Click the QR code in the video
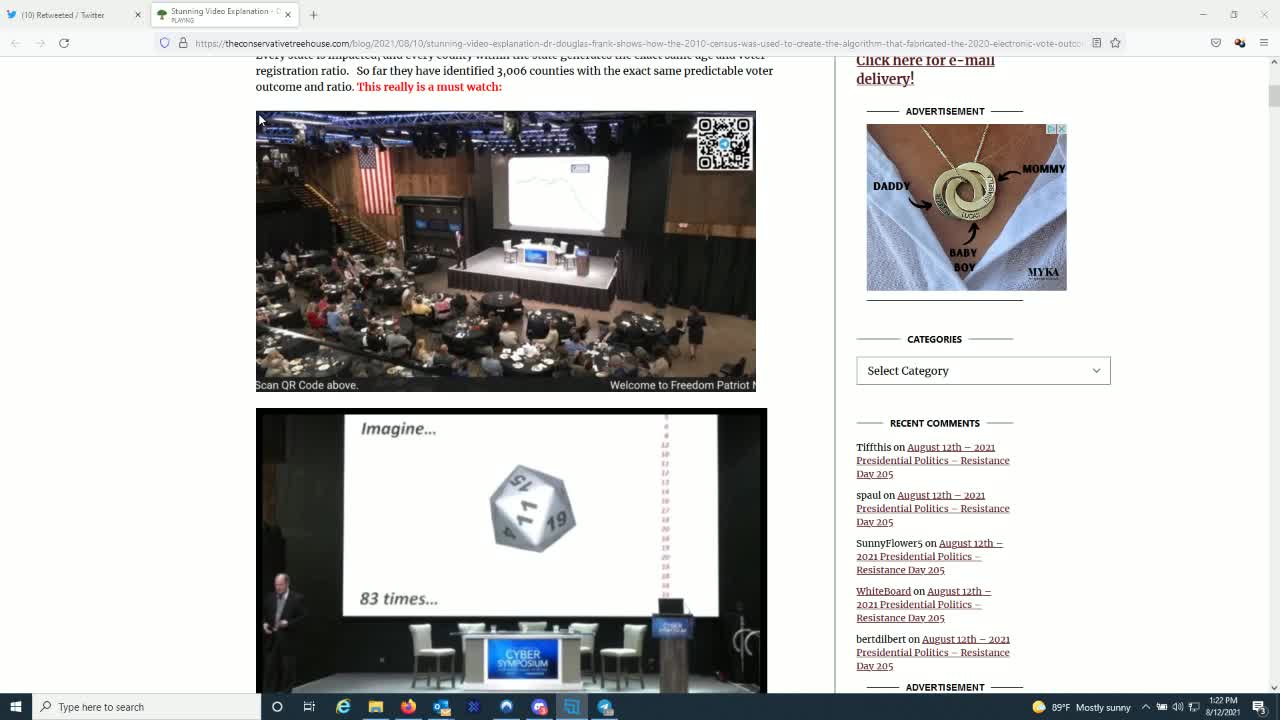 pos(724,144)
